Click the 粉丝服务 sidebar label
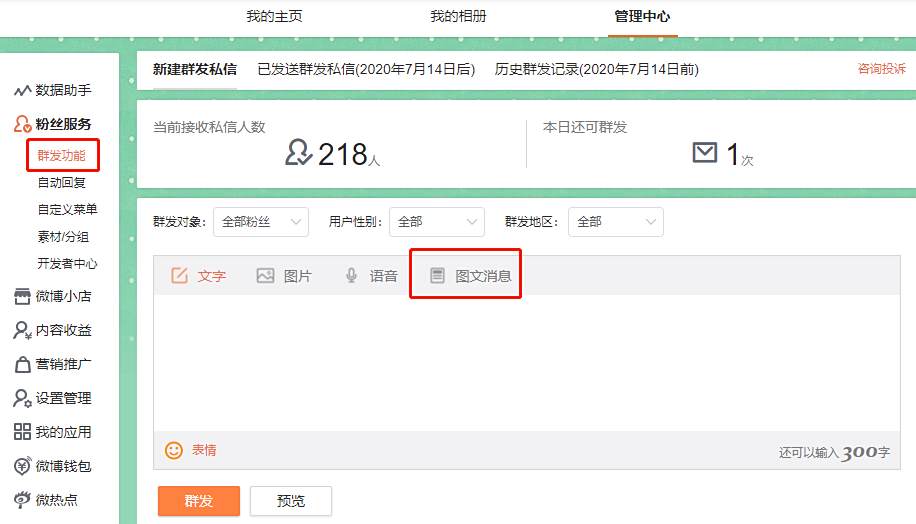Image resolution: width=916 pixels, height=524 pixels. [63, 124]
